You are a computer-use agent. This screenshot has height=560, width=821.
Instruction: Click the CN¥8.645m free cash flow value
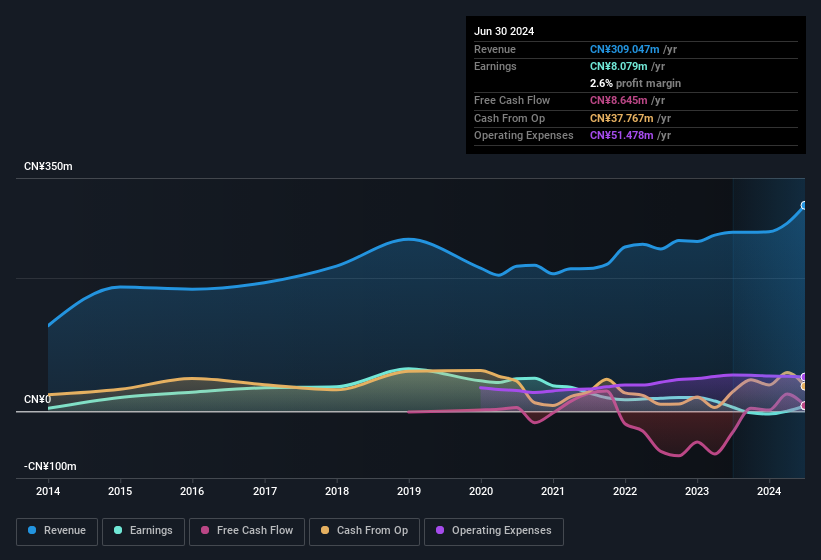click(x=618, y=100)
